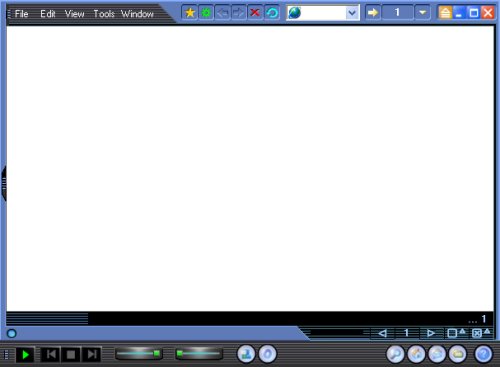This screenshot has width=500, height=367.
Task: Expand the address bar dropdown arrow
Action: pos(352,13)
